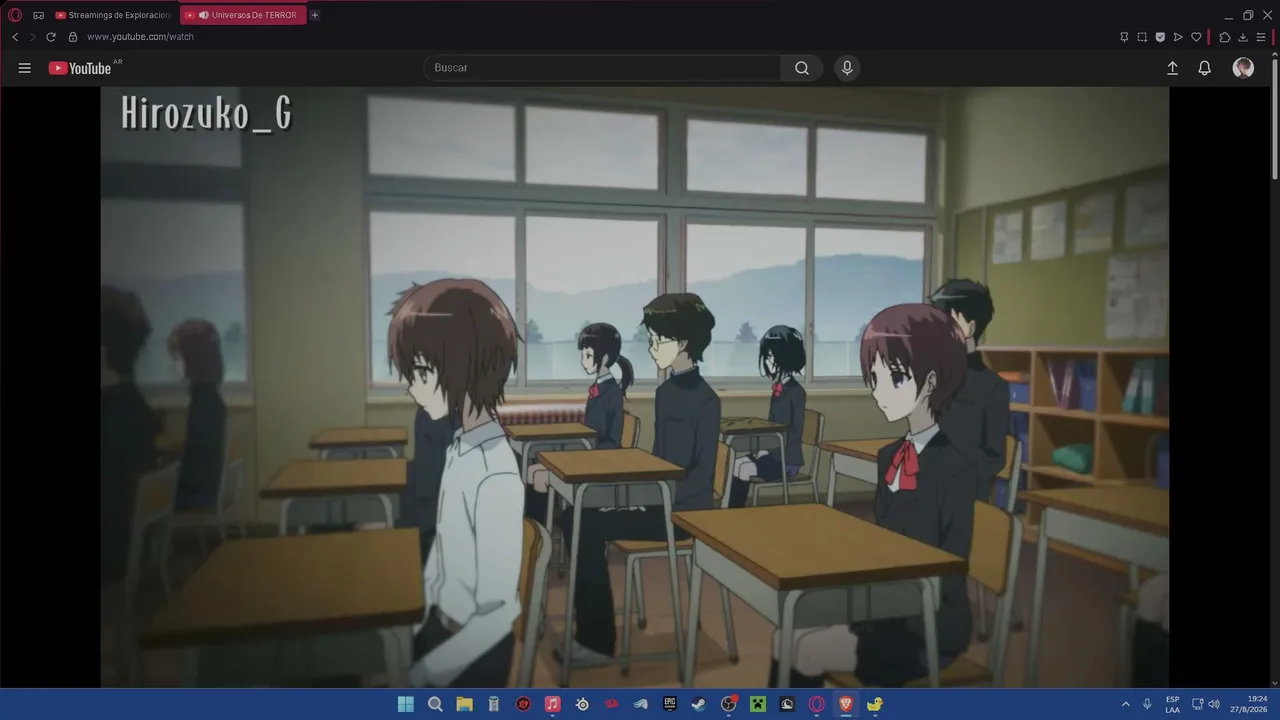Open microphone tray icon settings
The height and width of the screenshot is (720, 1280).
pyautogui.click(x=1147, y=704)
